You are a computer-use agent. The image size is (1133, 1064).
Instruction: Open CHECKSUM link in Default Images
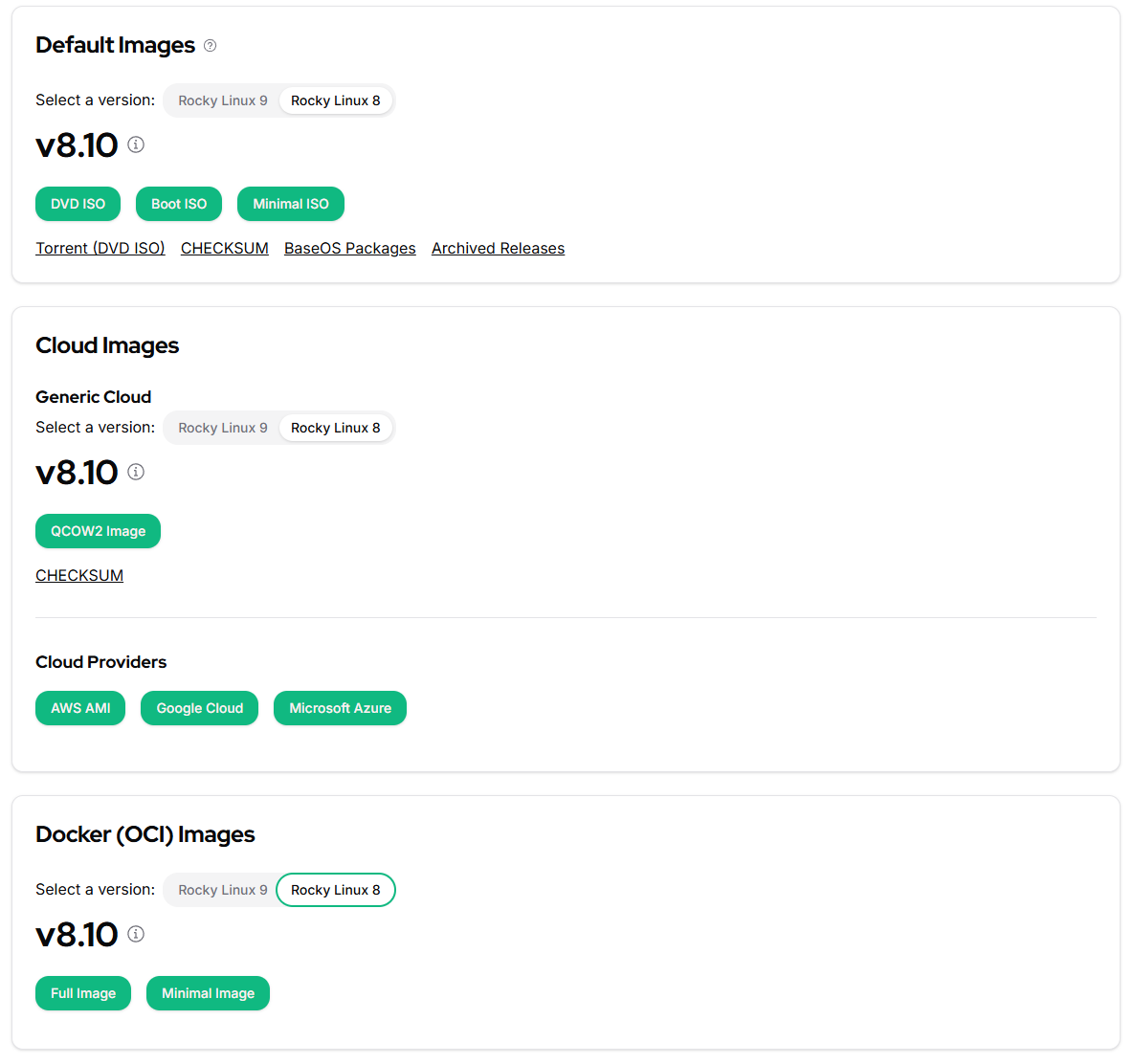[225, 249]
